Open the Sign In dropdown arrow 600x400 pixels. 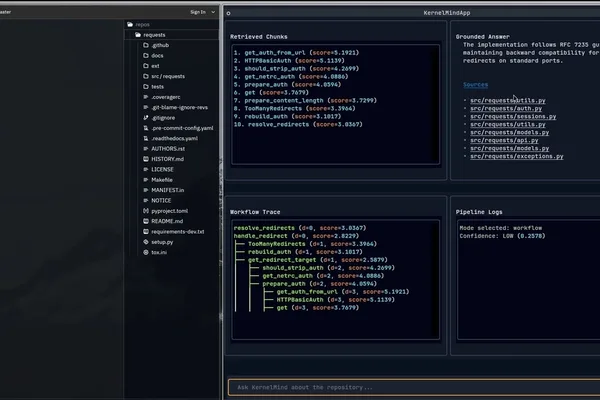click(213, 12)
